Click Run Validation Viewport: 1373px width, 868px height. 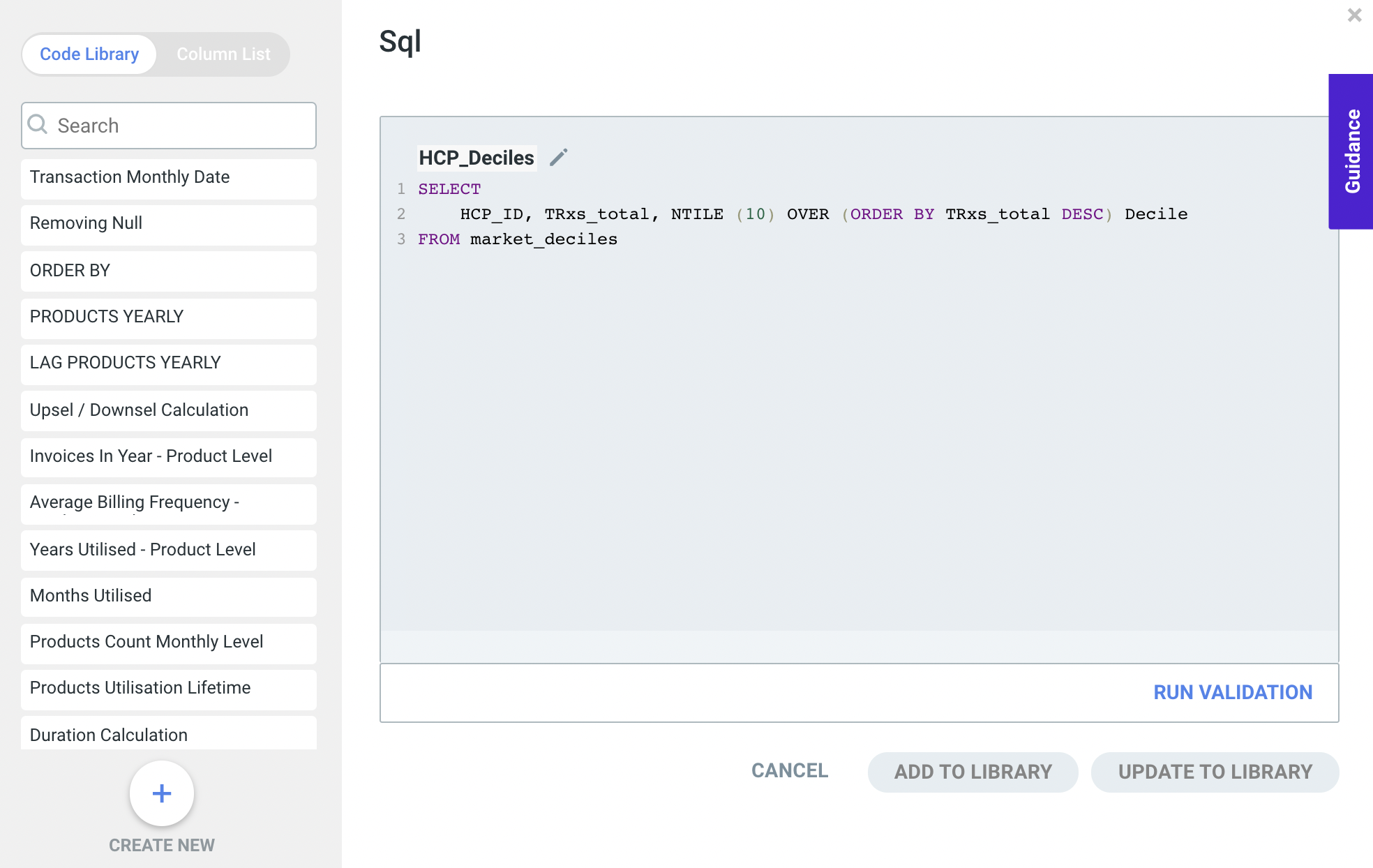click(1232, 692)
